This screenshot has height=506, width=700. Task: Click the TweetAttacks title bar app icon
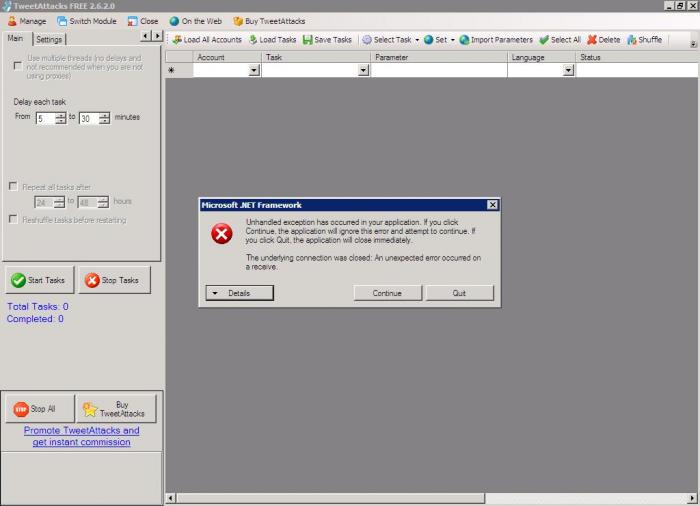click(x=6, y=6)
